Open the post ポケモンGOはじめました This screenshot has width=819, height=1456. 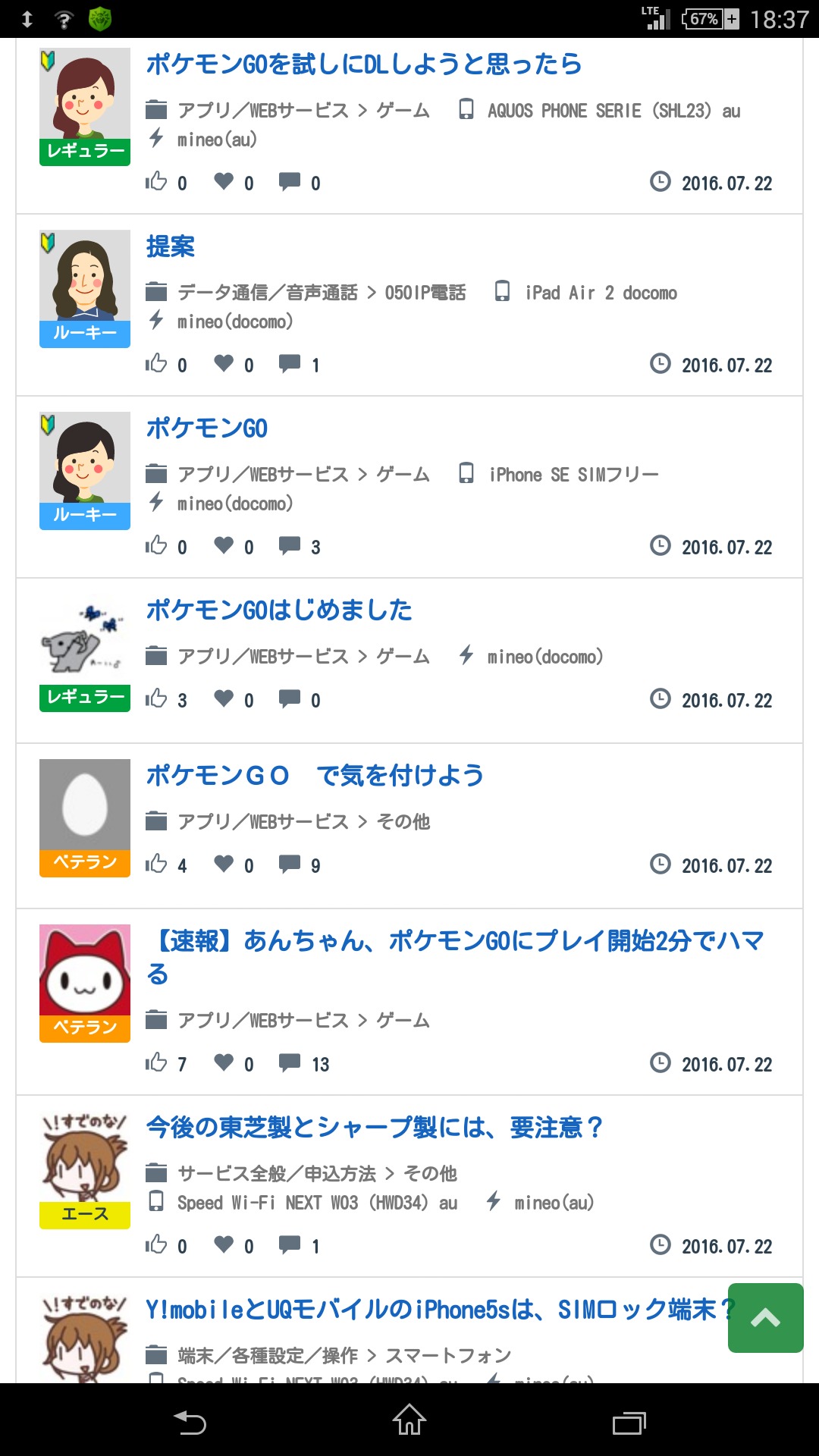pyautogui.click(x=279, y=610)
